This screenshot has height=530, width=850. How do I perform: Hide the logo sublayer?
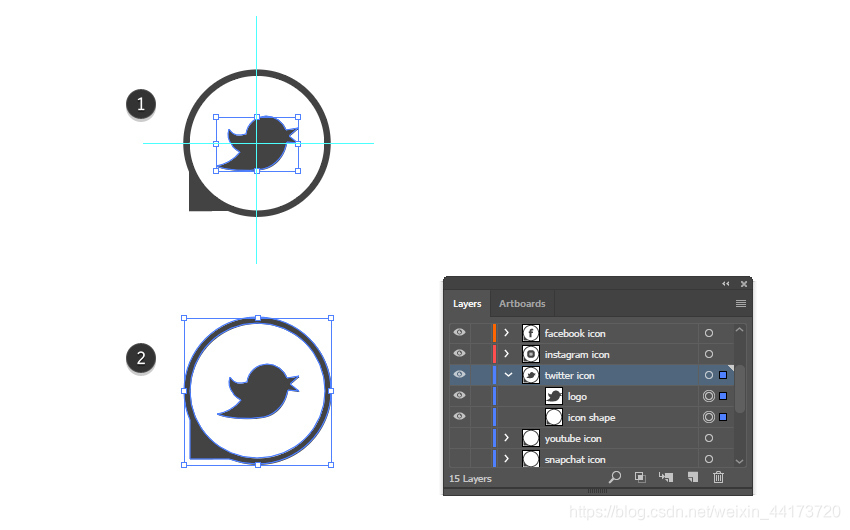pyautogui.click(x=459, y=396)
